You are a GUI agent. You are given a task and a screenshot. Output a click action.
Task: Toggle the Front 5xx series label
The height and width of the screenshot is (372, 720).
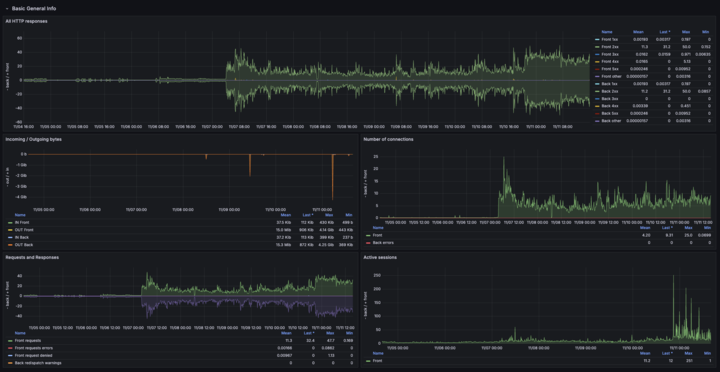(610, 69)
